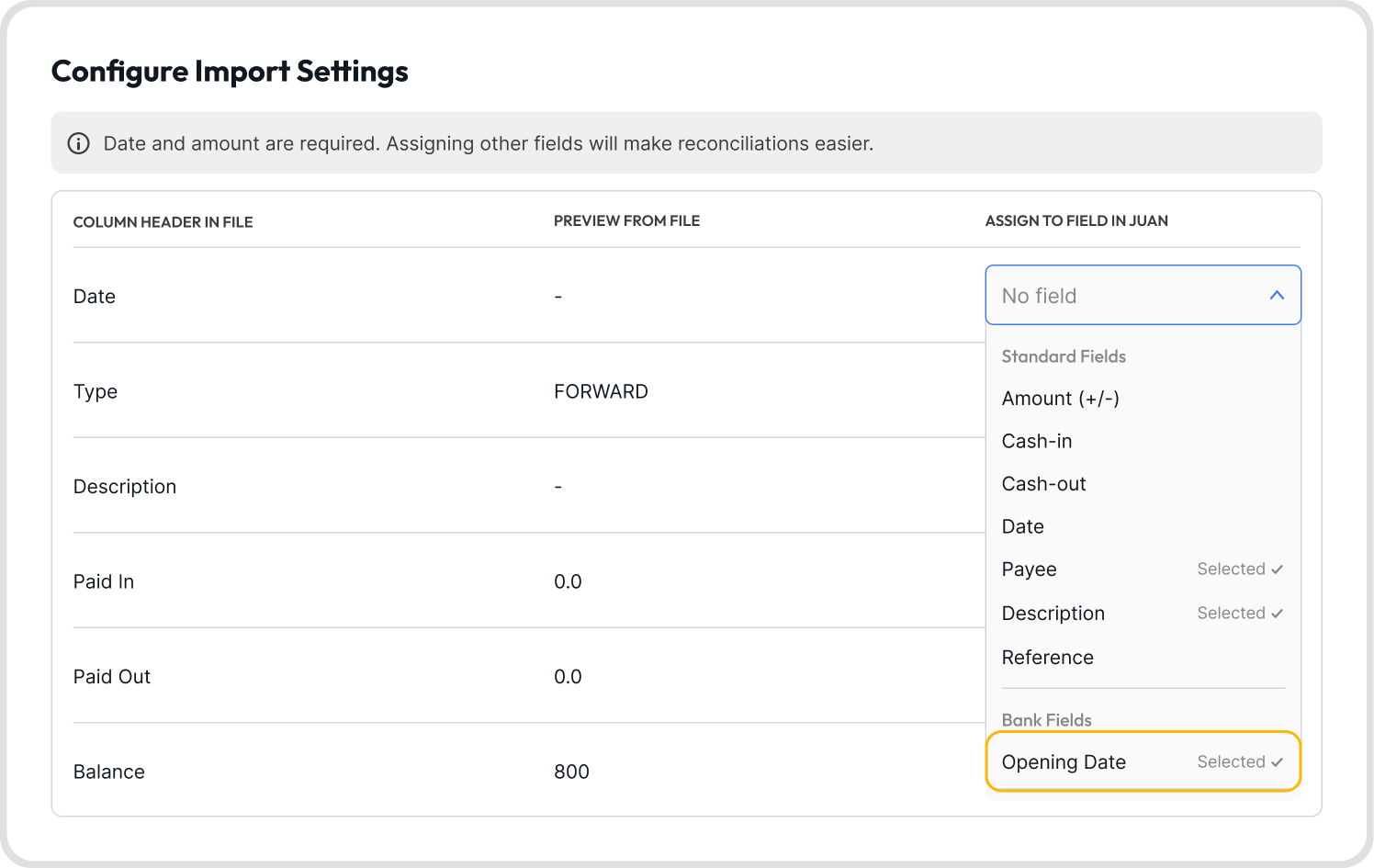Click the Configure Import Settings title

click(x=230, y=72)
